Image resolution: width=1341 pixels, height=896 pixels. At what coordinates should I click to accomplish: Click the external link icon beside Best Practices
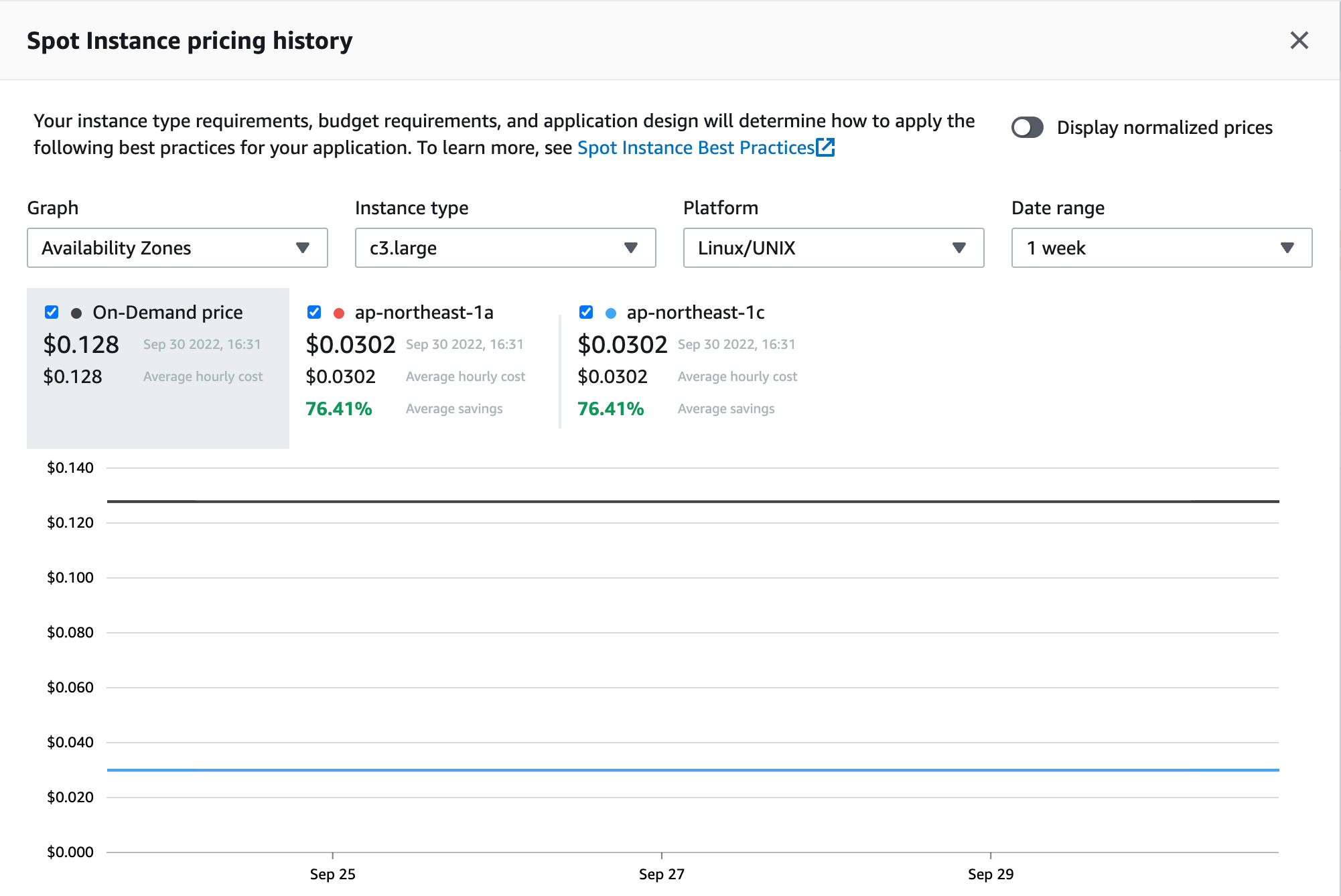[826, 147]
